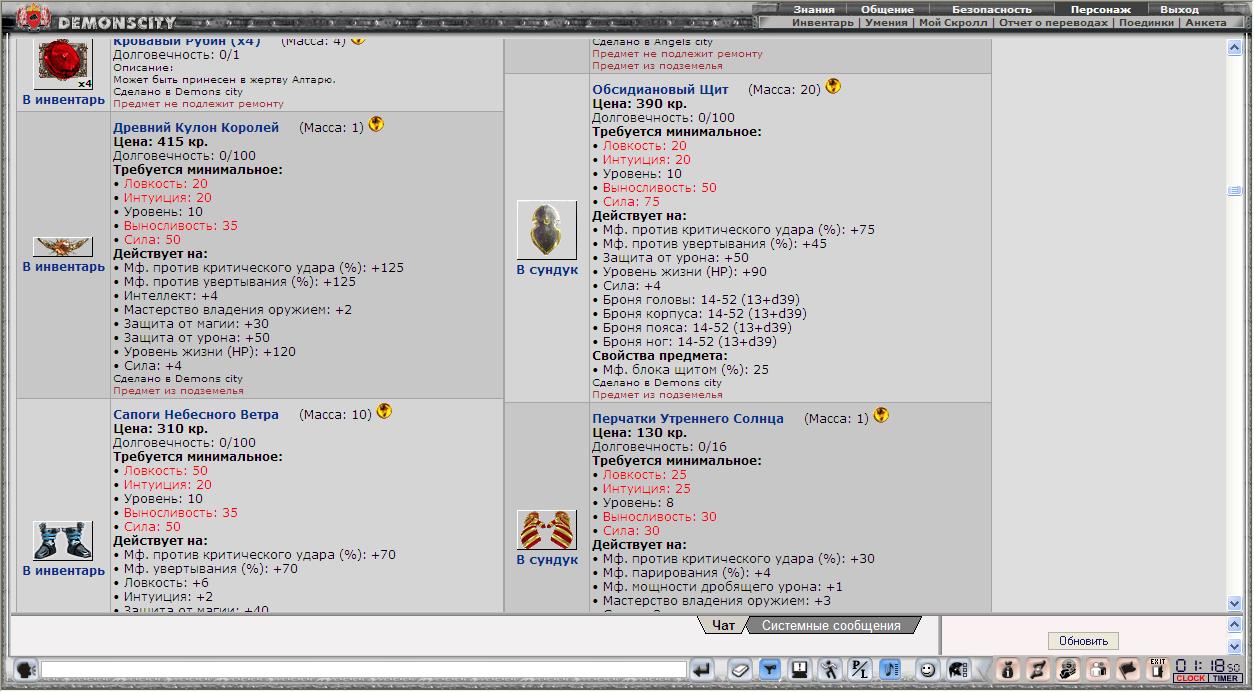
Task: Click the main panel scrollbar thumb
Action: 1234,191
